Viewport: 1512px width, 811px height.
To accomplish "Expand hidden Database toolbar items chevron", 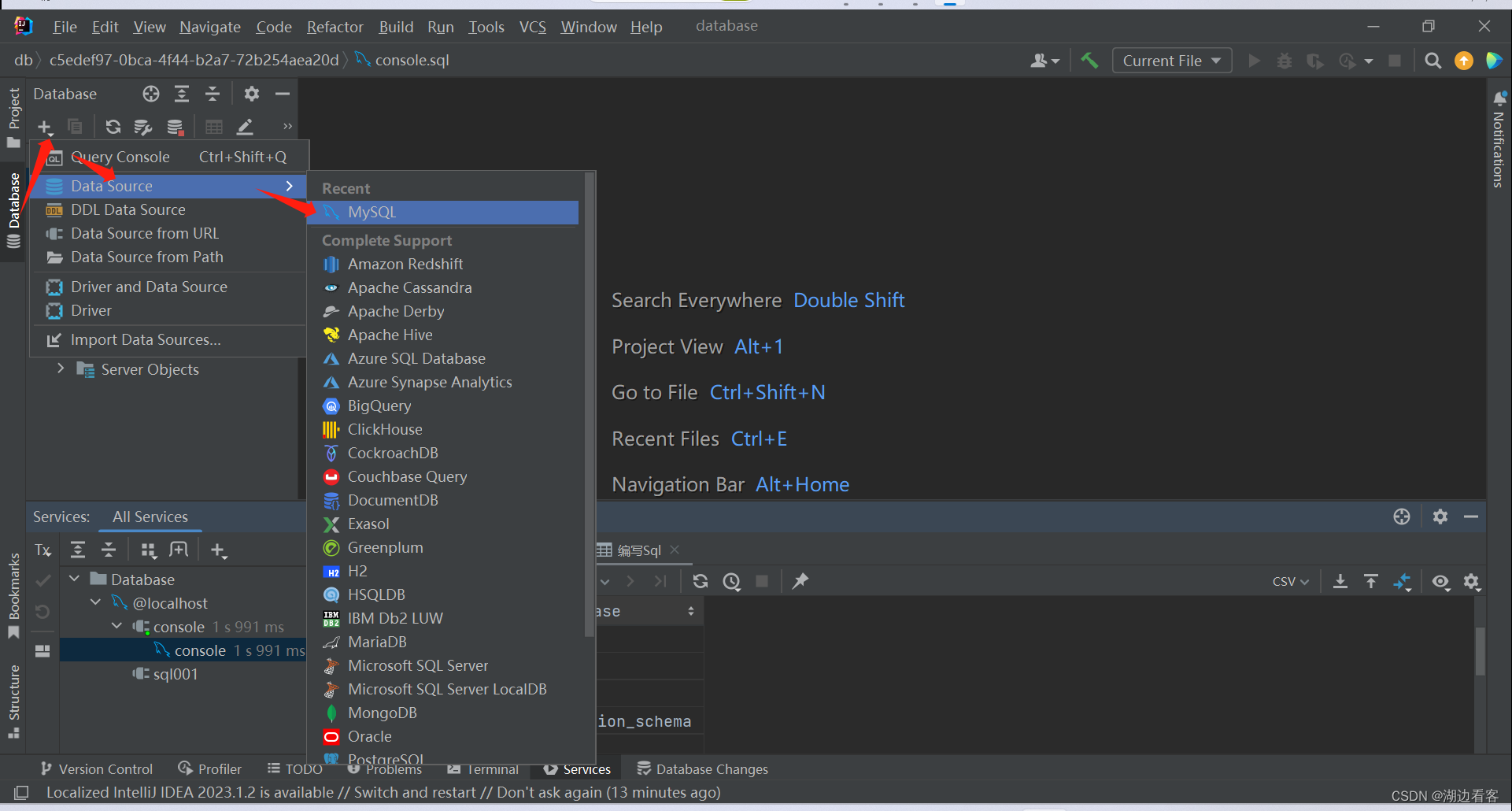I will click(x=287, y=126).
